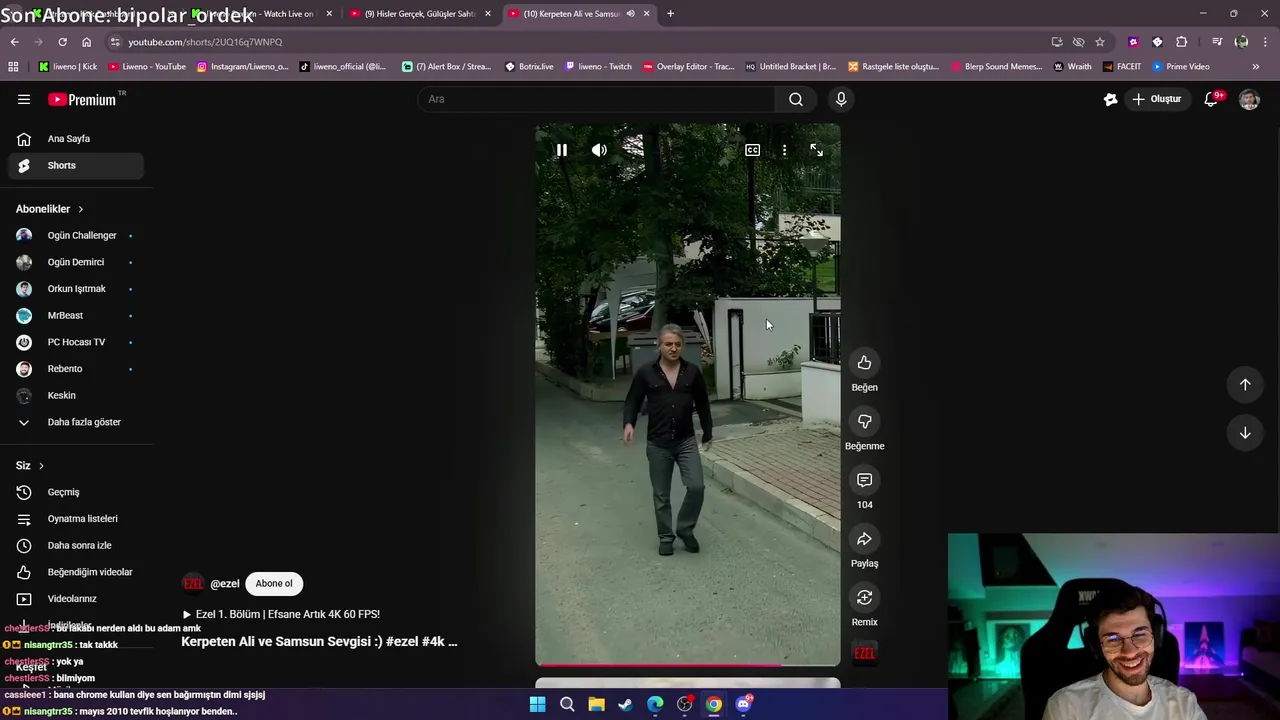Open Ogün Demirci subscription
Viewport: 1280px width, 720px height.
pos(76,262)
